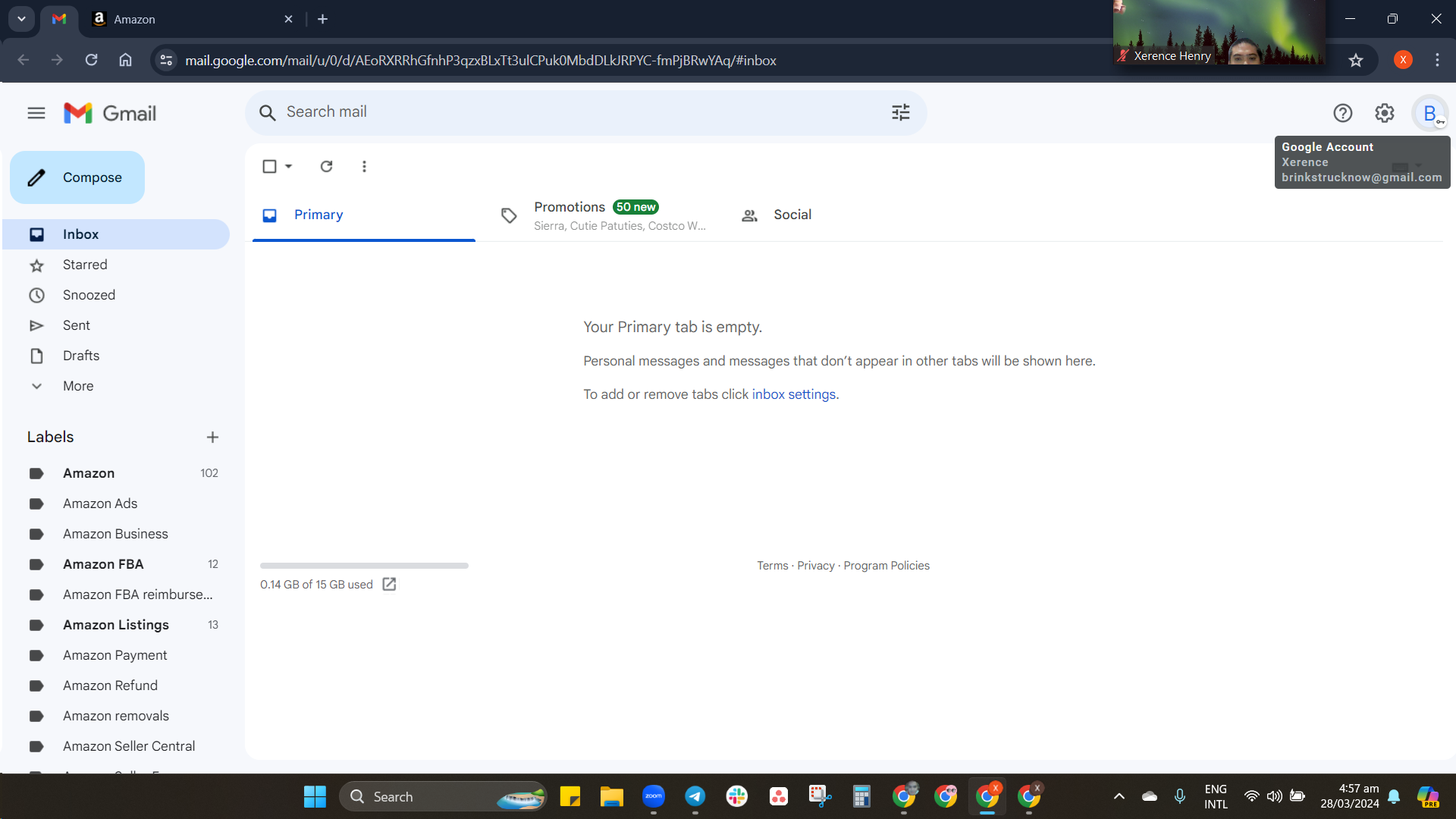The height and width of the screenshot is (819, 1456).
Task: Open the Amazon Ads label
Action: (116, 504)
